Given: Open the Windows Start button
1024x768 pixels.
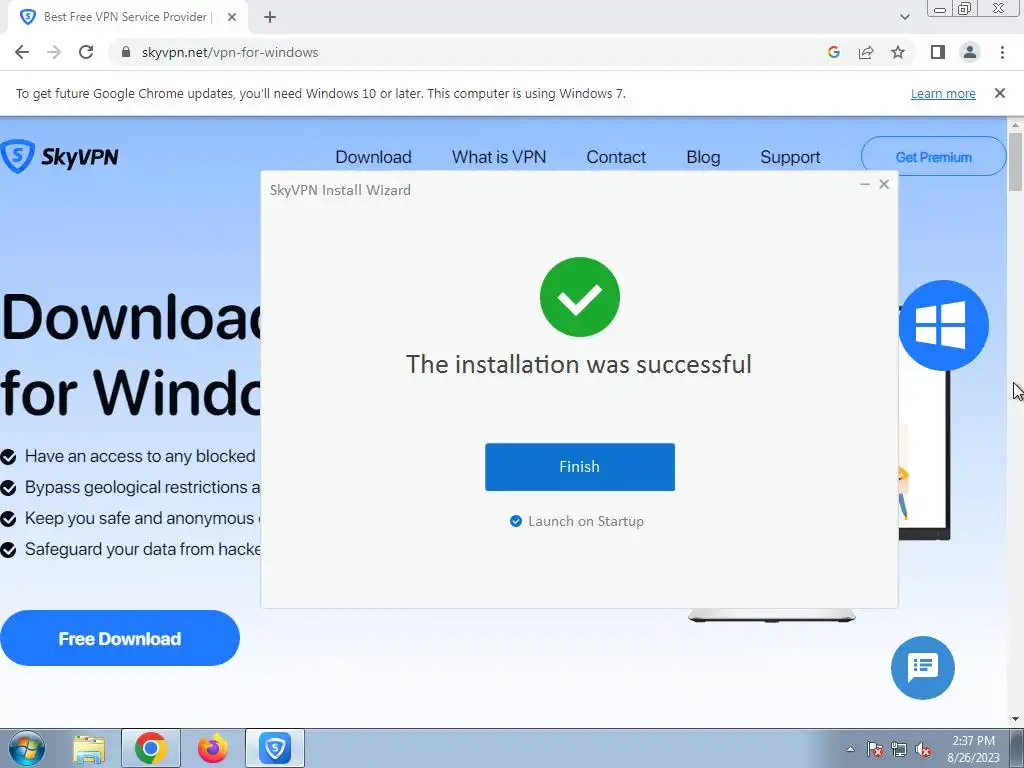Looking at the screenshot, I should (26, 748).
